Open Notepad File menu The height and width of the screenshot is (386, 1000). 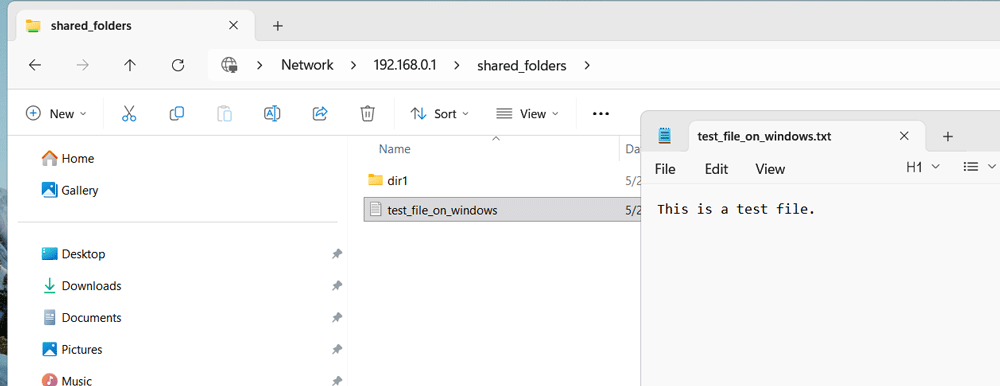[x=665, y=169]
